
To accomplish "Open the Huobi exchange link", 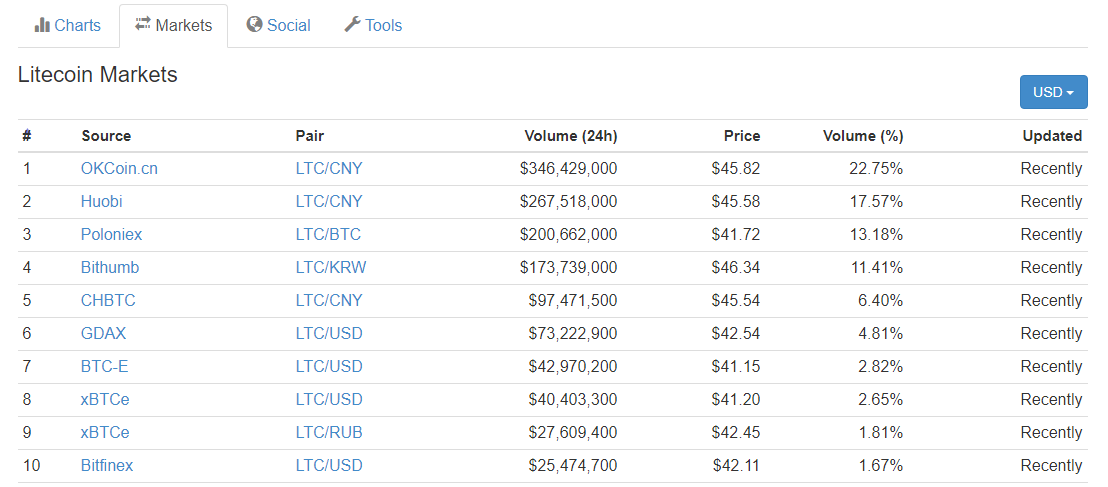I will pos(101,202).
